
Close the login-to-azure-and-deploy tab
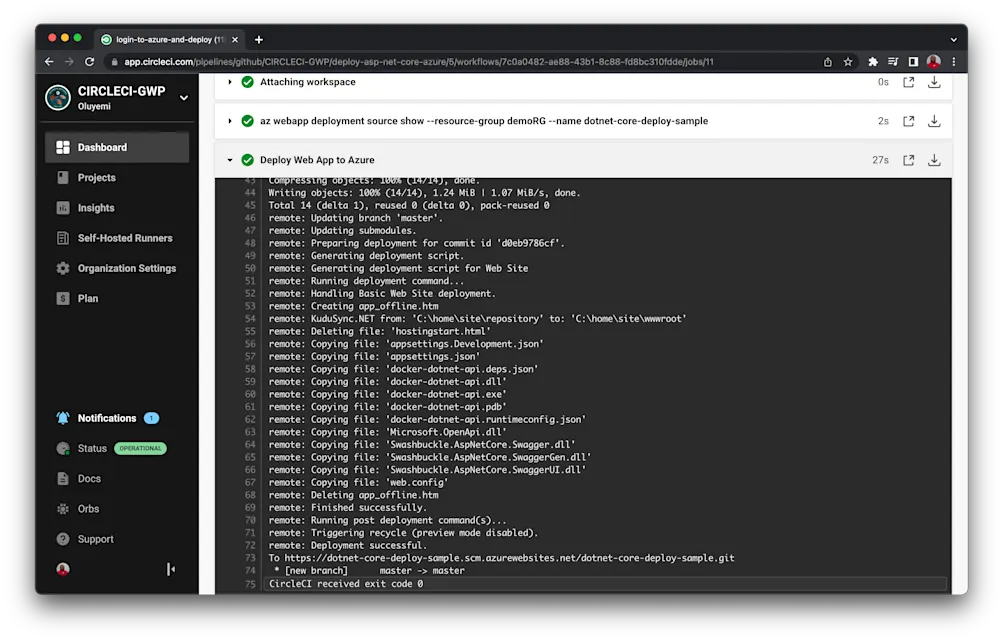point(235,40)
